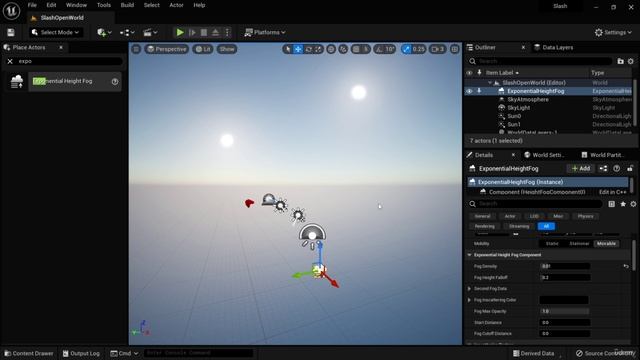Open the viewport Show menu
The image size is (640, 360).
point(227,49)
